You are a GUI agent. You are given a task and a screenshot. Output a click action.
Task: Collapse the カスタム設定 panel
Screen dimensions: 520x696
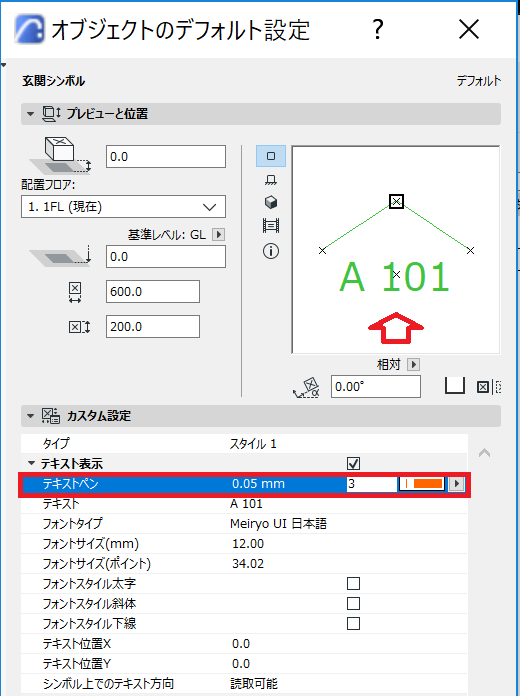tap(30, 416)
